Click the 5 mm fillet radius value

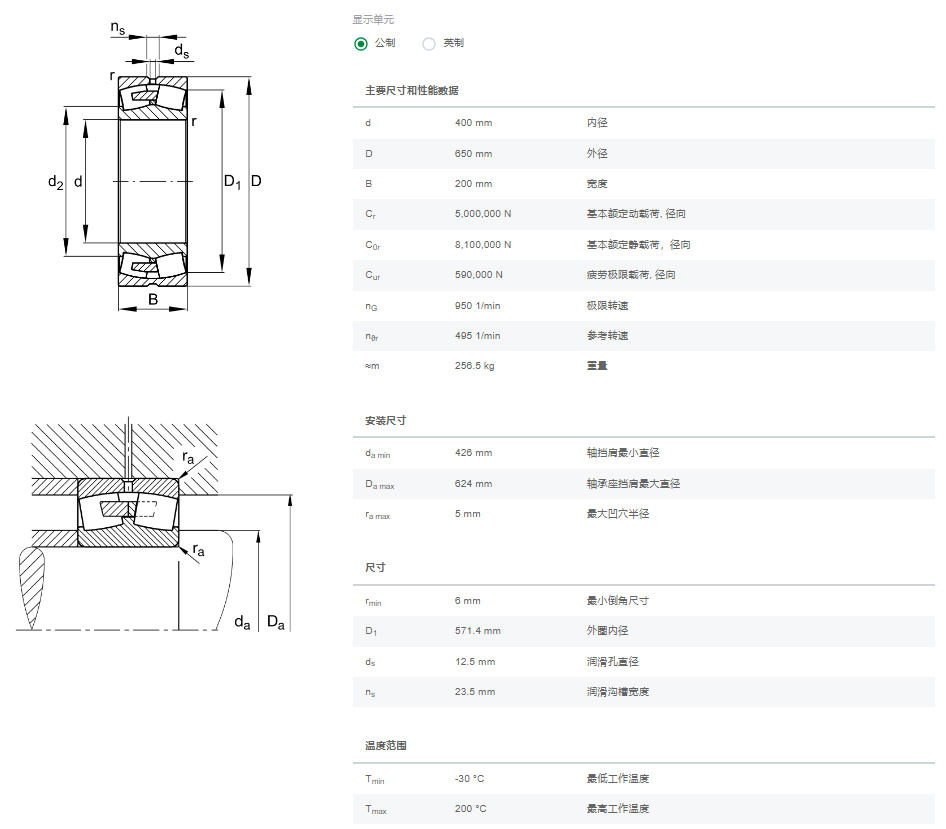click(x=468, y=514)
